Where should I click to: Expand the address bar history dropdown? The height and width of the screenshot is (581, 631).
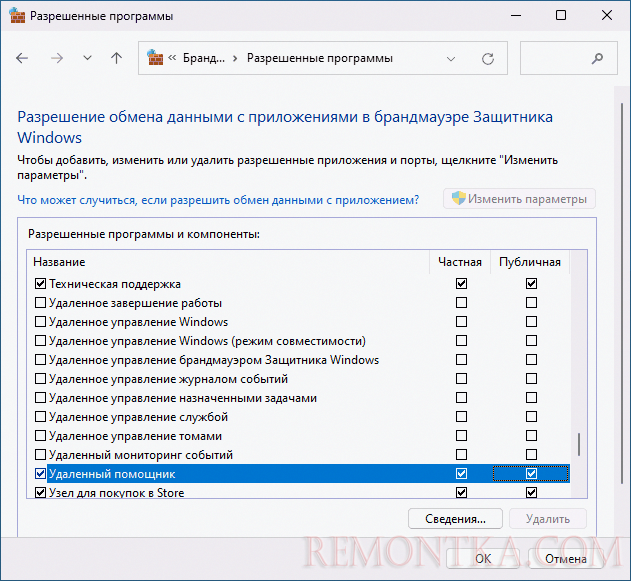coord(451,59)
